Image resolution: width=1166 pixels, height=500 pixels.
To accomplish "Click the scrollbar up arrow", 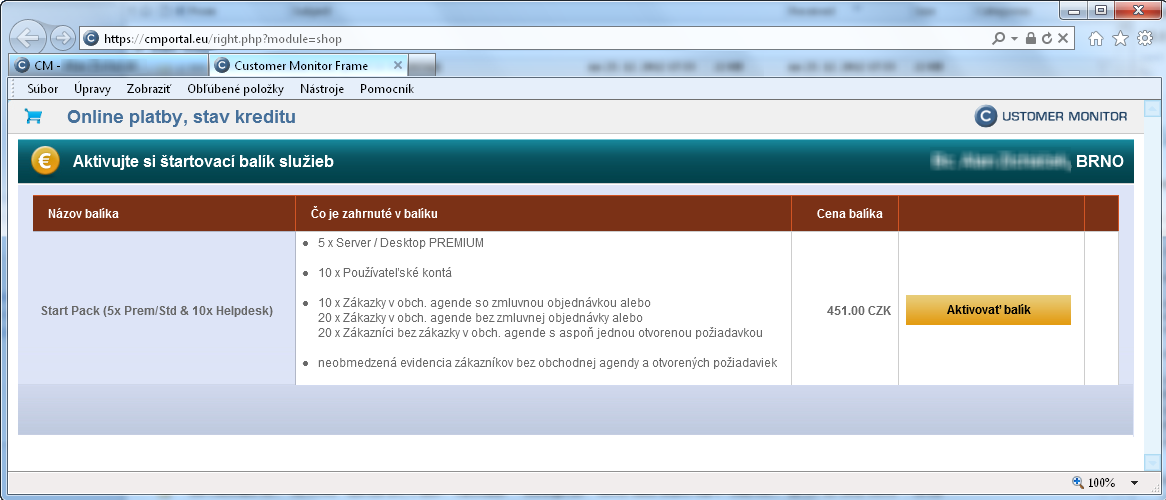I will [1152, 110].
